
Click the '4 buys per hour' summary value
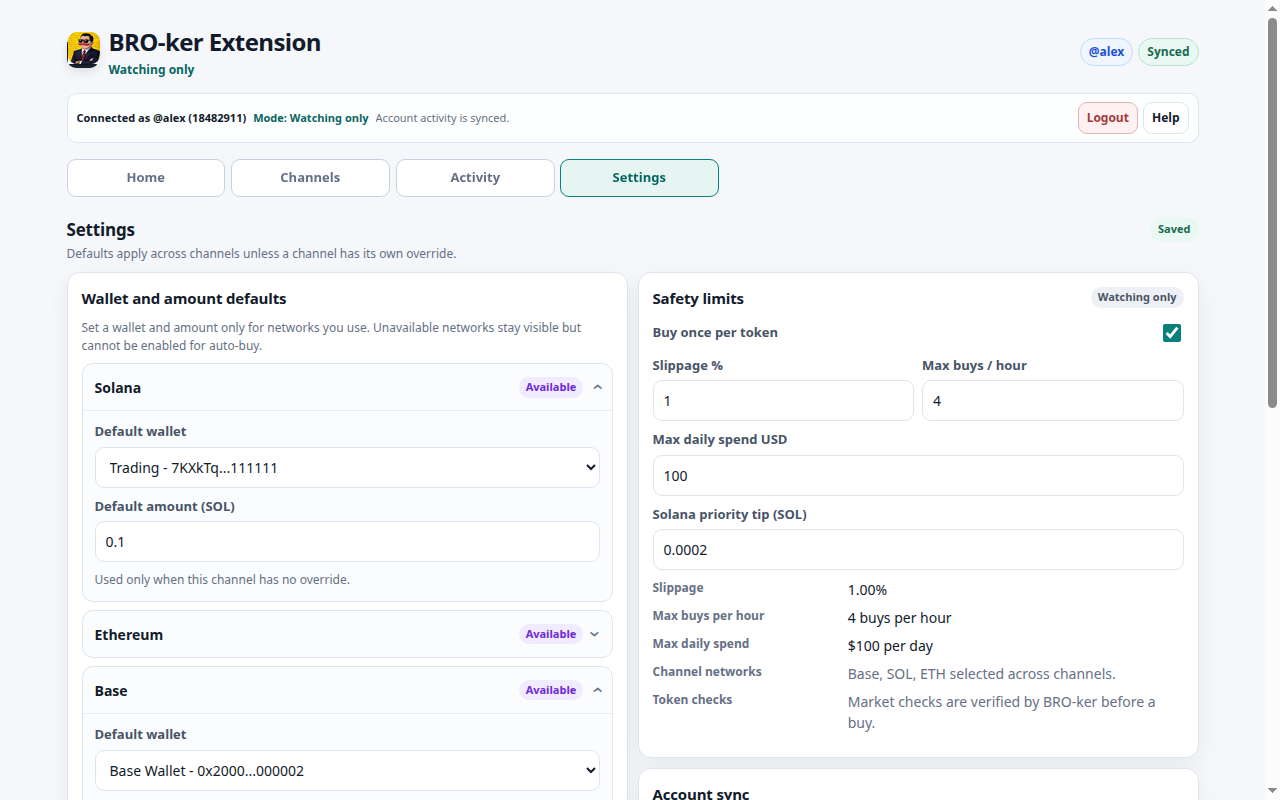[x=900, y=618]
